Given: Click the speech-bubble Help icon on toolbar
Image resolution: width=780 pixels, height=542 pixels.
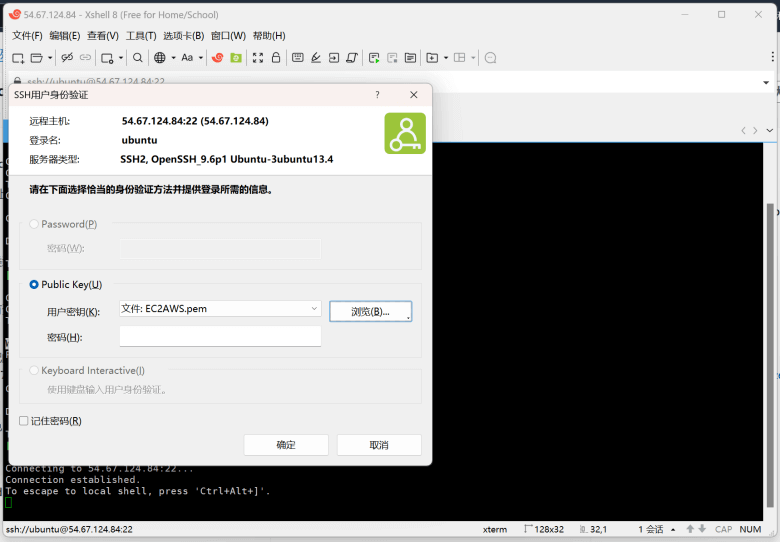Looking at the screenshot, I should coord(490,58).
